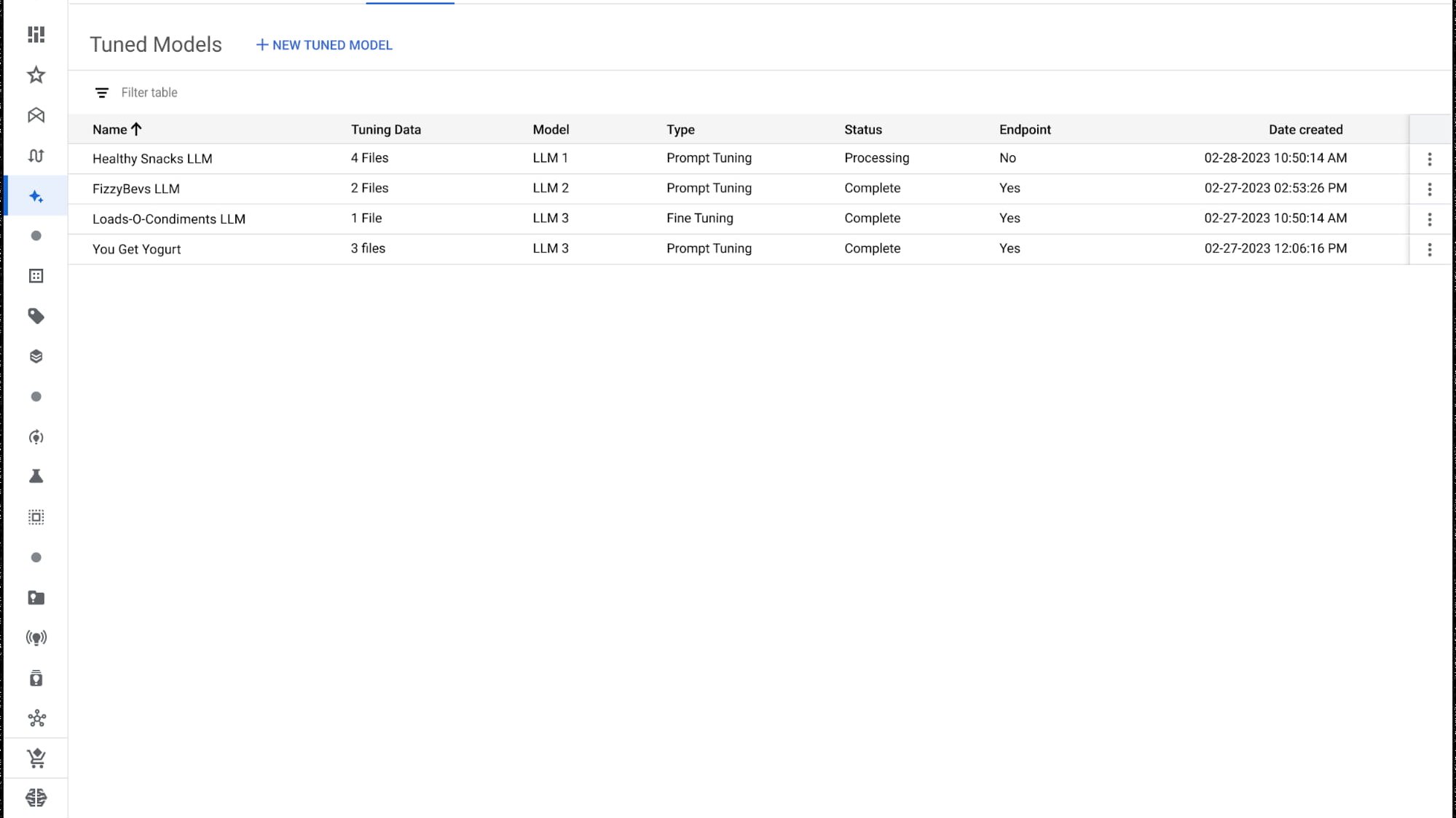Open the stacked layers icon in the sidebar
The image size is (1456, 818).
pyautogui.click(x=36, y=356)
